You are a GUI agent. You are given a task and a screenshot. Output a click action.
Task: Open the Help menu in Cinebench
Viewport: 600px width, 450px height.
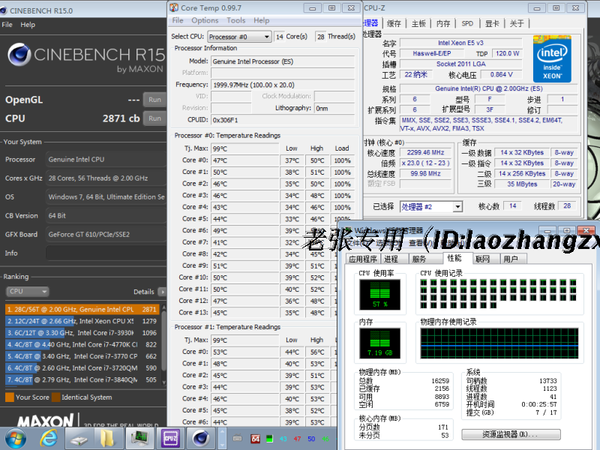(x=27, y=23)
